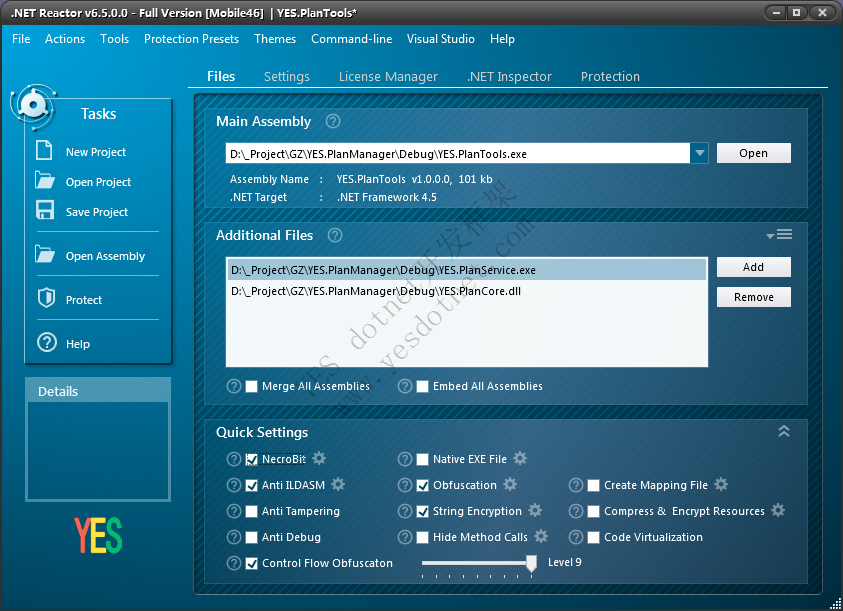The width and height of the screenshot is (843, 611).
Task: Collapse the Quick Settings section
Action: [x=784, y=432]
